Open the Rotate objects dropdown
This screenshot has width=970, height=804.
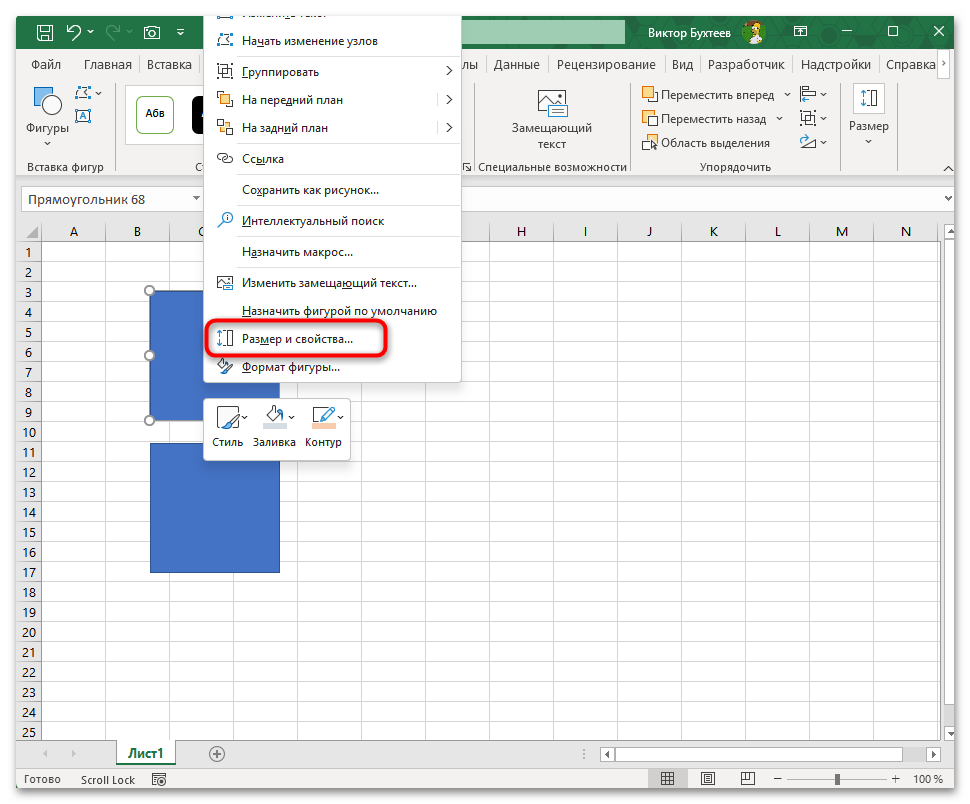coord(813,142)
